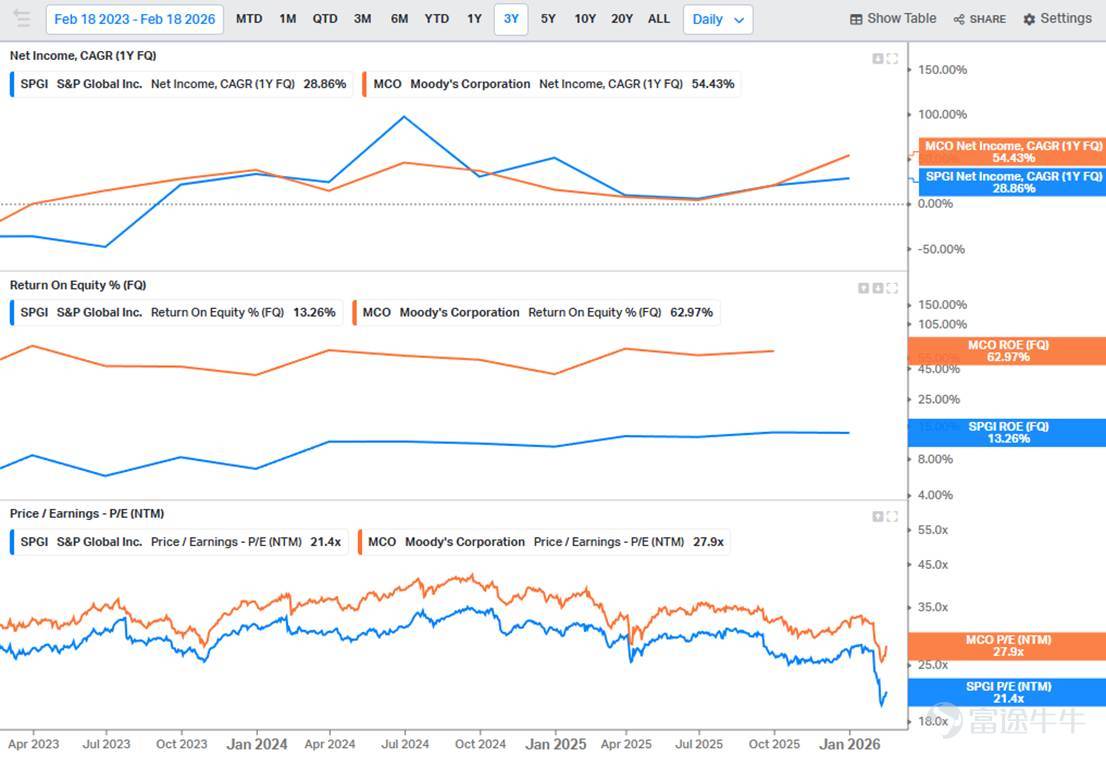Open the Settings label
This screenshot has height=757, width=1106.
tap(1066, 19)
